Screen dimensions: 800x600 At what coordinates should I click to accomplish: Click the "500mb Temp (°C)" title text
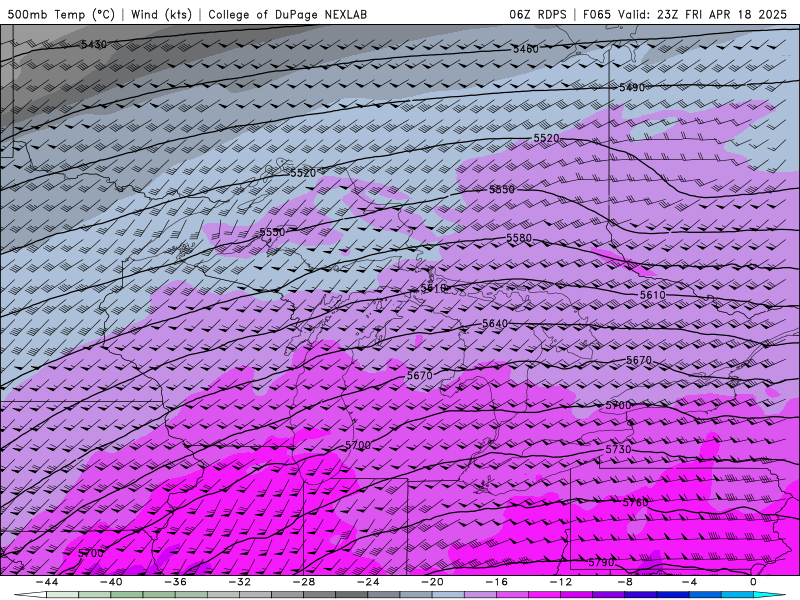(x=61, y=14)
